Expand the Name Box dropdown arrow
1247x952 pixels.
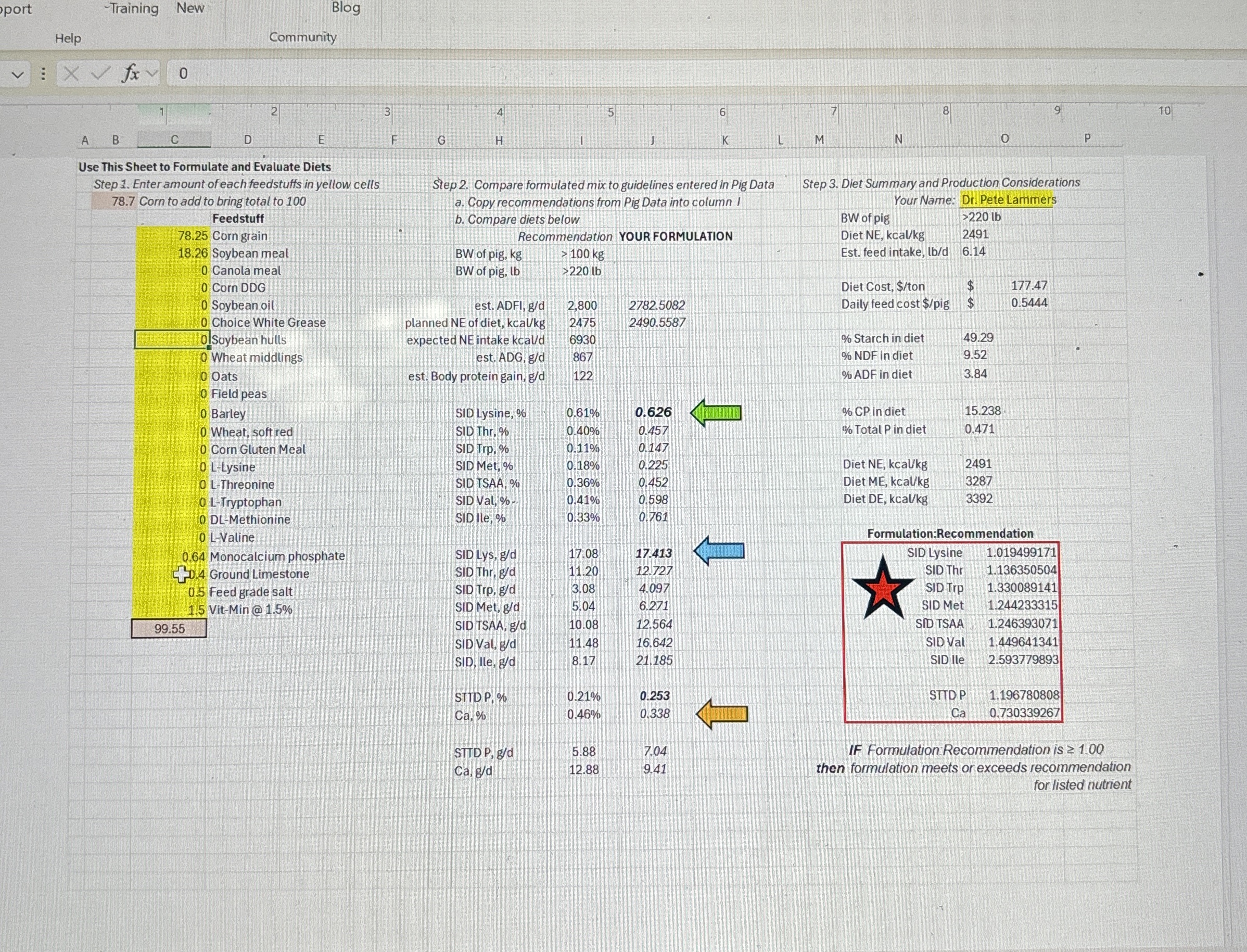tap(18, 74)
